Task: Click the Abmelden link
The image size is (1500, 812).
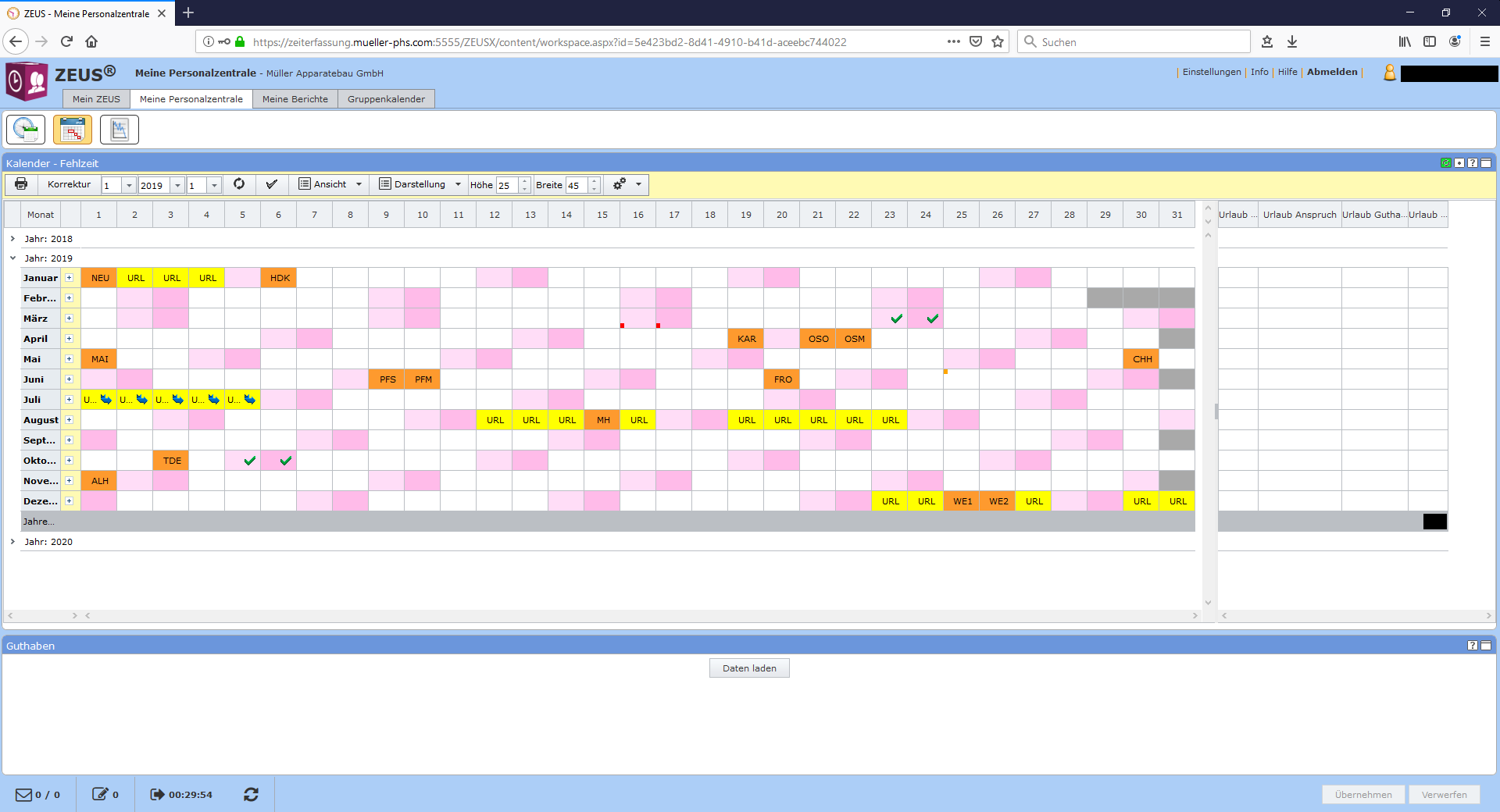Action: [1332, 72]
